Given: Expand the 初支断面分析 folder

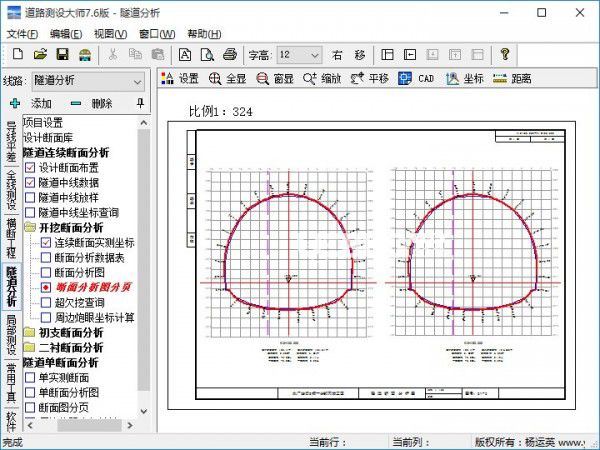Looking at the screenshot, I should [30, 333].
